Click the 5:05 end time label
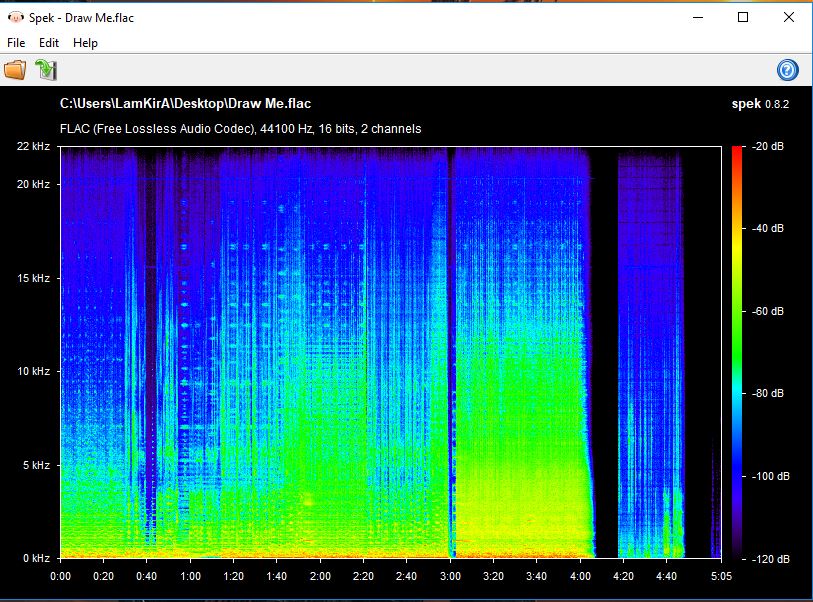 point(721,576)
